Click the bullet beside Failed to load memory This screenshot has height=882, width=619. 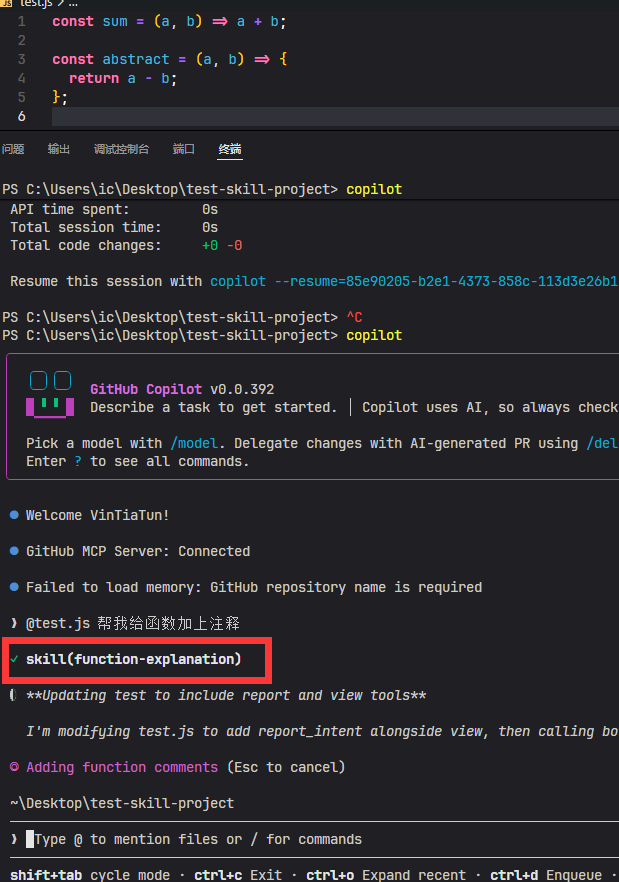(14, 587)
